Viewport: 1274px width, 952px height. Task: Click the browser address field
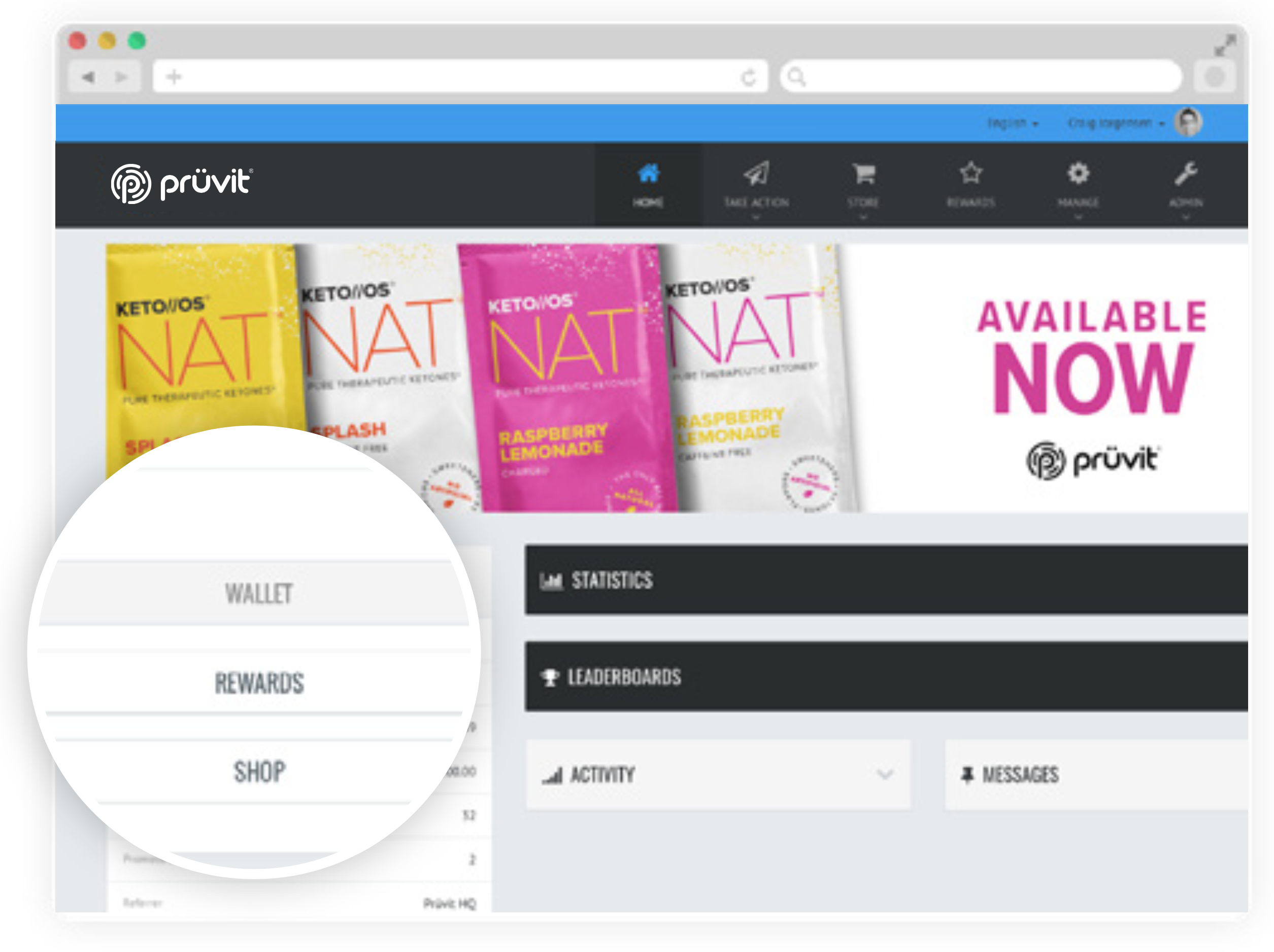[460, 76]
